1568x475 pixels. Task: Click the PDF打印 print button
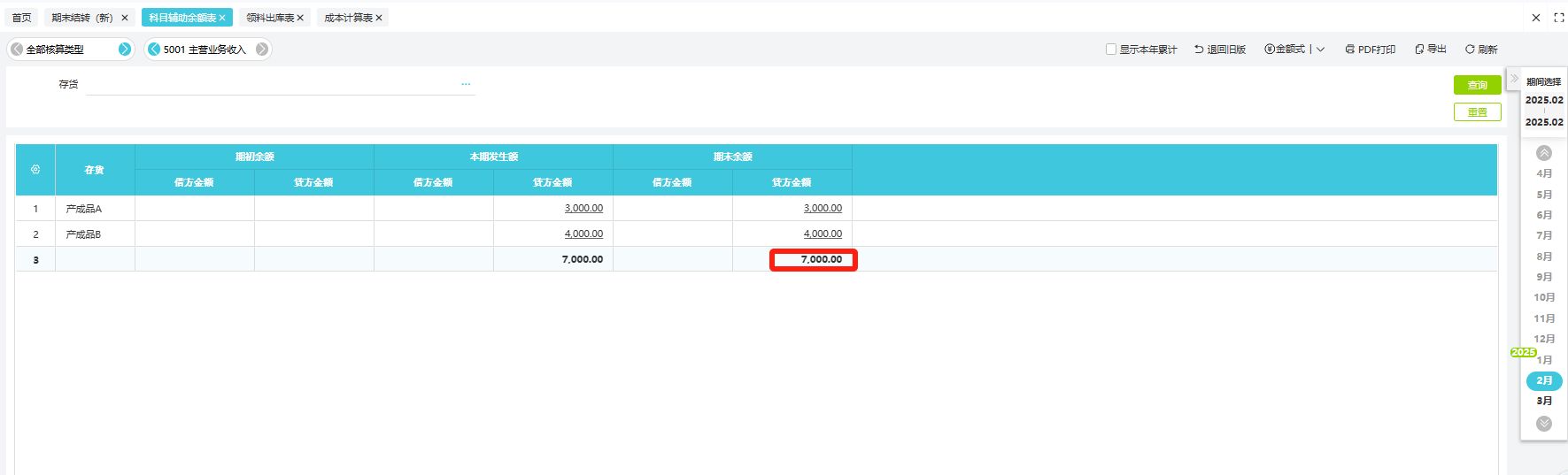click(1370, 50)
